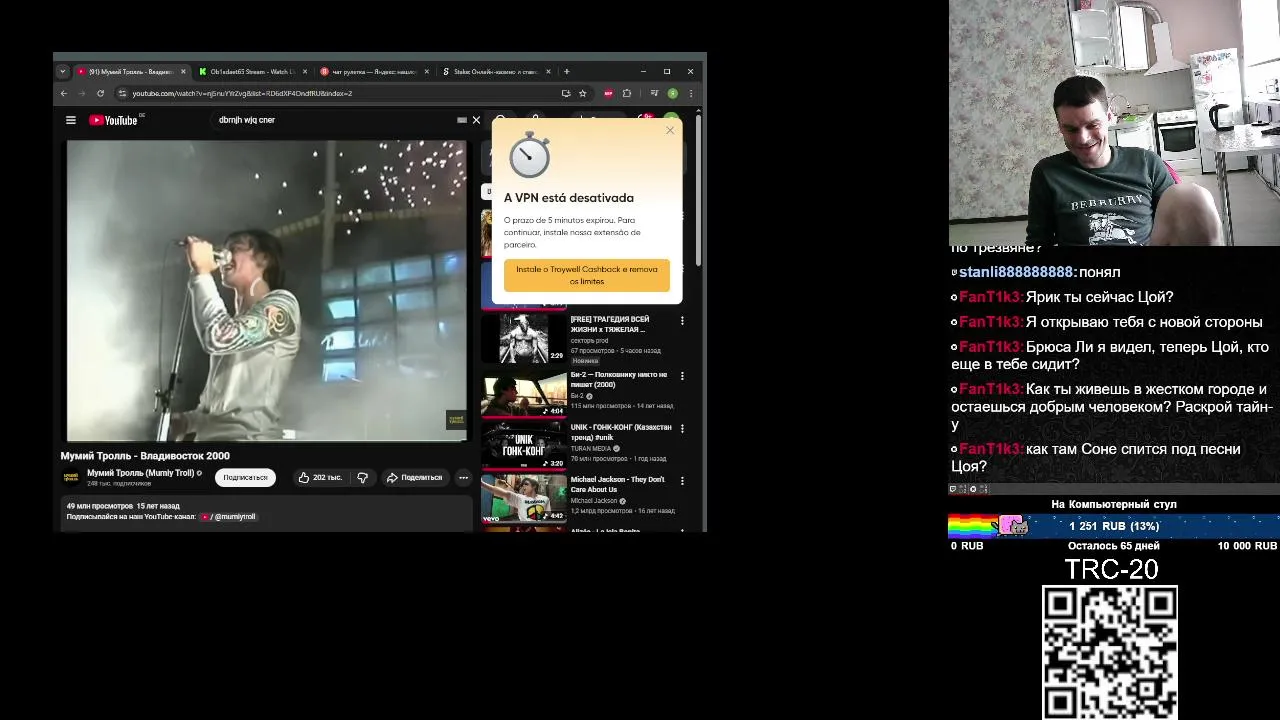This screenshot has height=720, width=1280.
Task: Open the @mumiytroll channel link
Action: (229, 517)
